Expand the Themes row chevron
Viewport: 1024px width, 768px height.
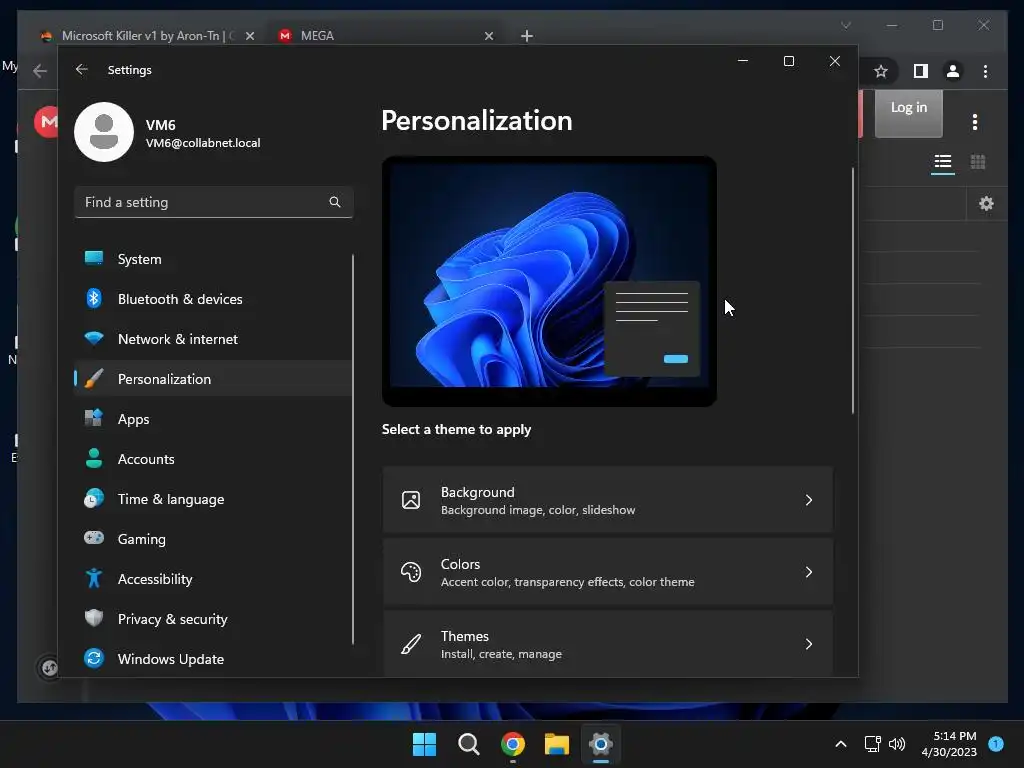tap(808, 644)
